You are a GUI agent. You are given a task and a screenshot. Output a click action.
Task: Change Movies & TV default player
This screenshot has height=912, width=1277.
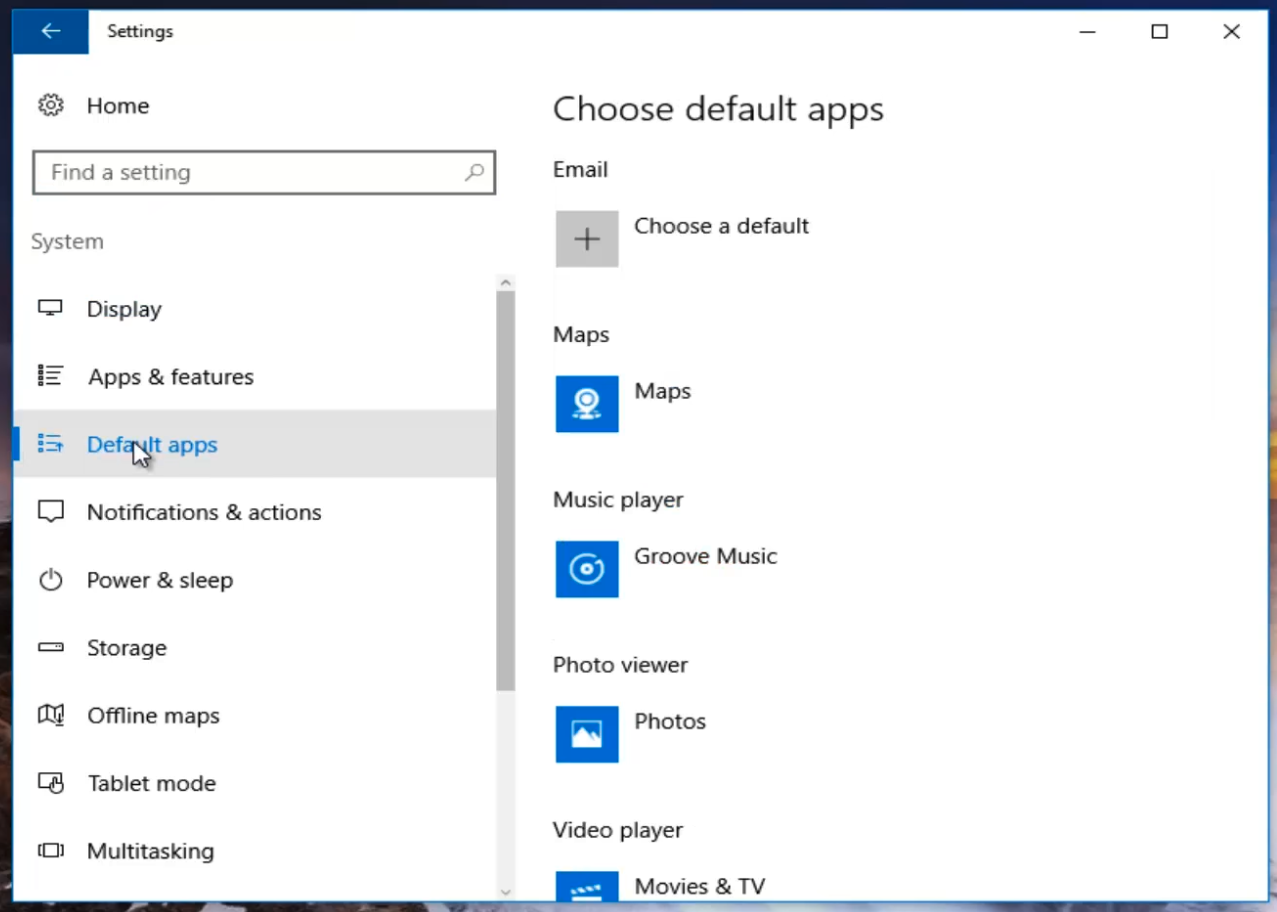(x=699, y=886)
